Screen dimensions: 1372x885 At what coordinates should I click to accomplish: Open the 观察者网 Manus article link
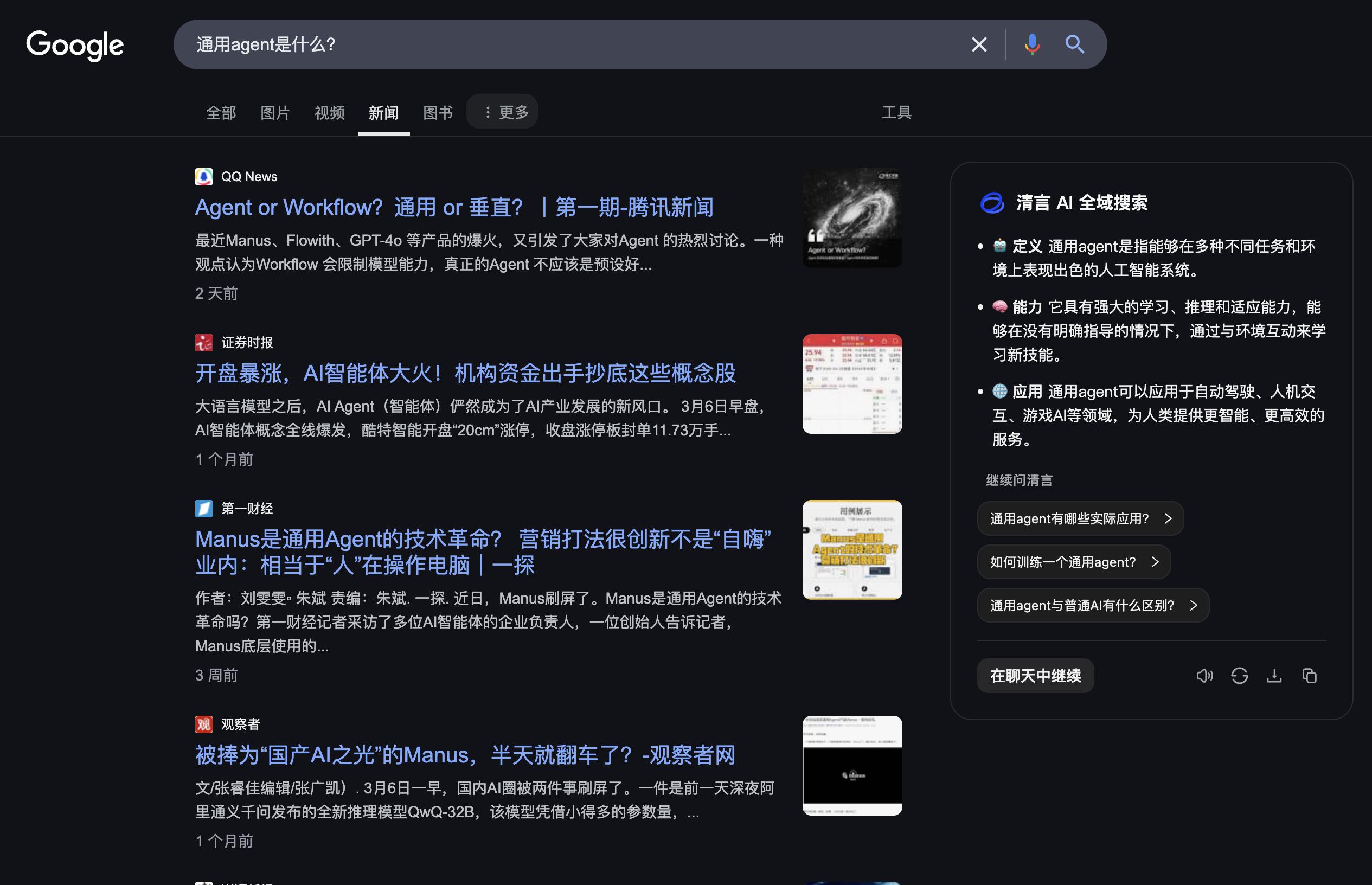pyautogui.click(x=465, y=755)
